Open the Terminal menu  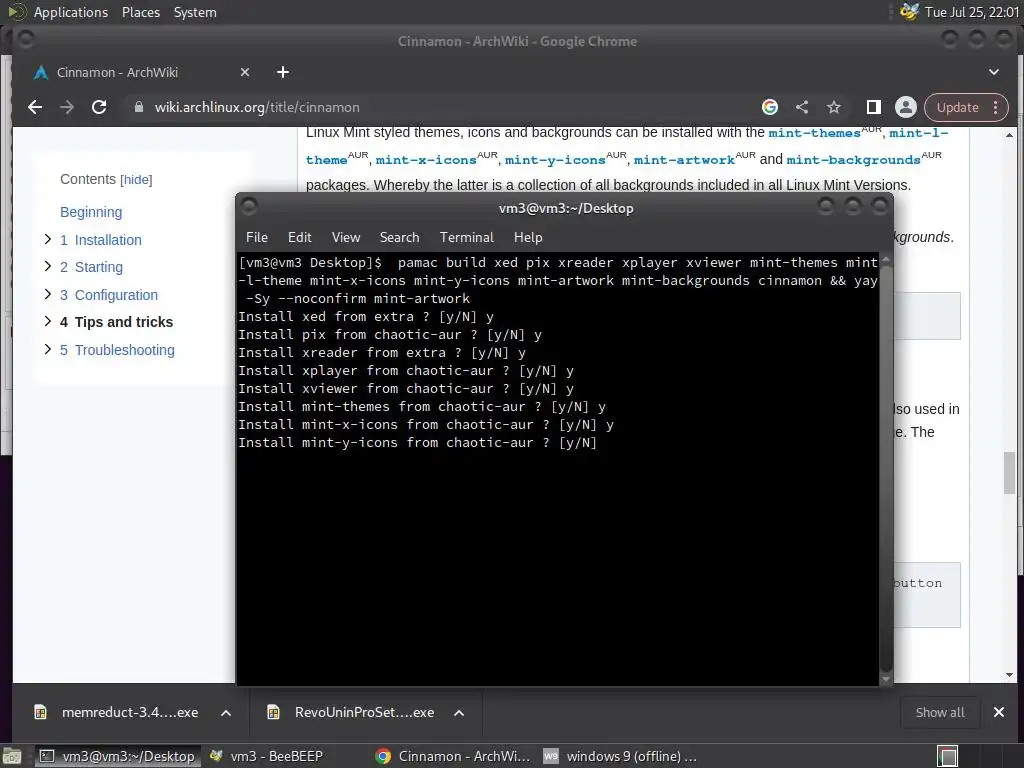467,237
